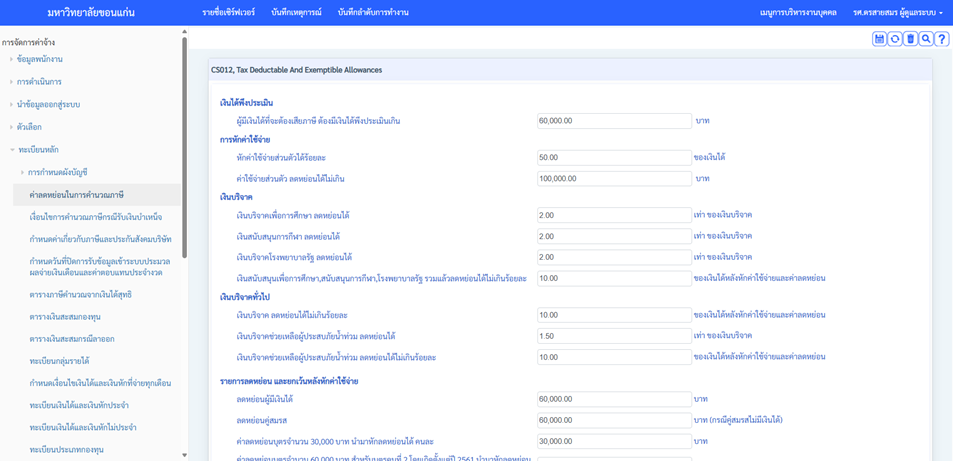Open ตารางเงินสะสมกองทุน in the sidebar
Image resolution: width=953 pixels, height=461 pixels.
[x=66, y=317]
